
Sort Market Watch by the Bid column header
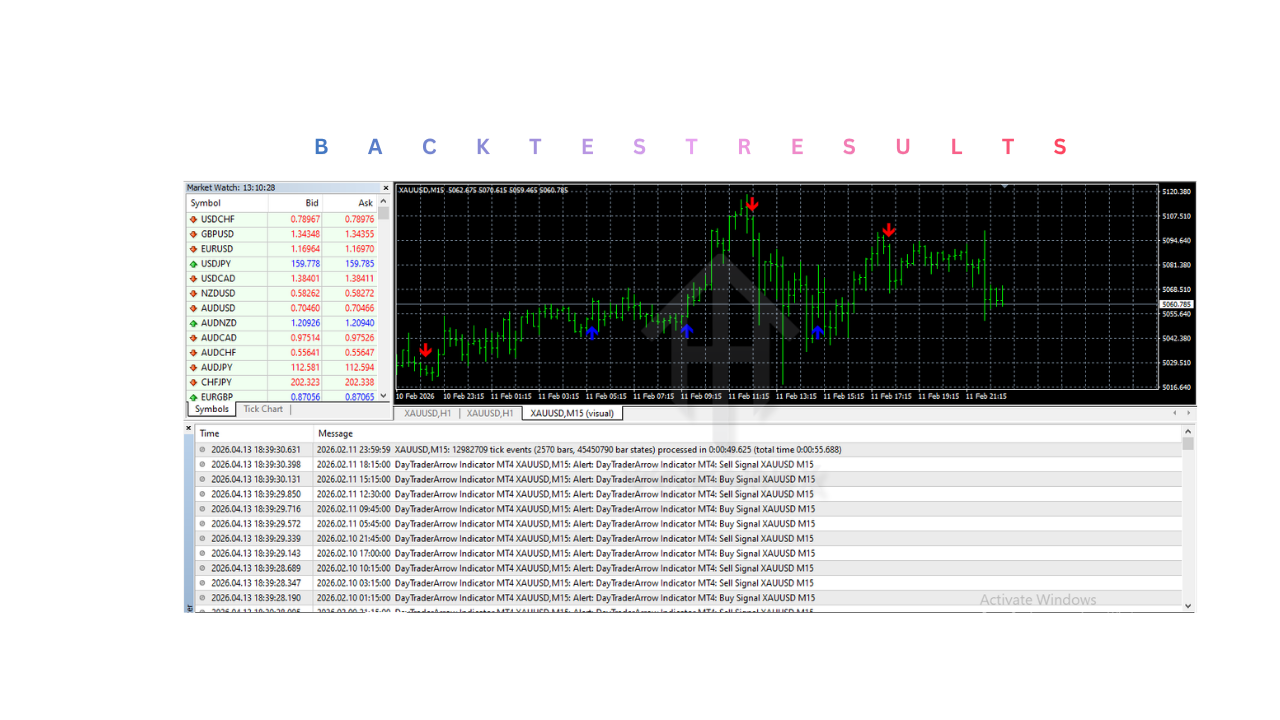(311, 202)
